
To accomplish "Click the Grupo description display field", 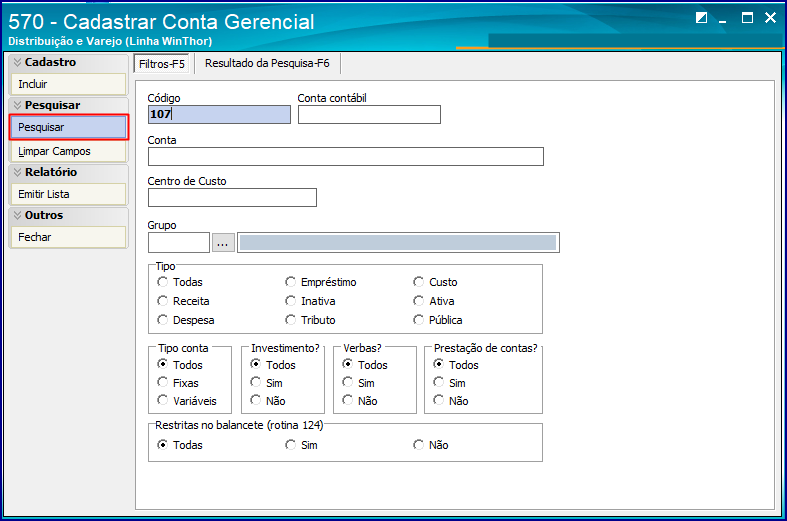I will point(398,243).
